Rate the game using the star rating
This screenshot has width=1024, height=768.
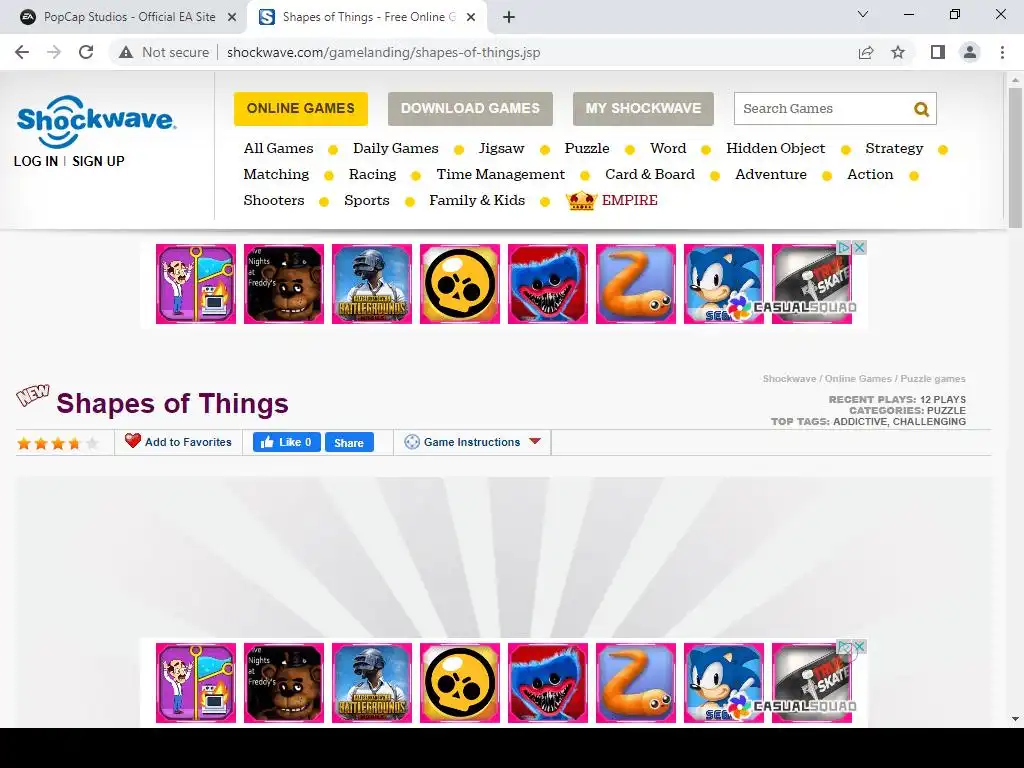(x=57, y=443)
